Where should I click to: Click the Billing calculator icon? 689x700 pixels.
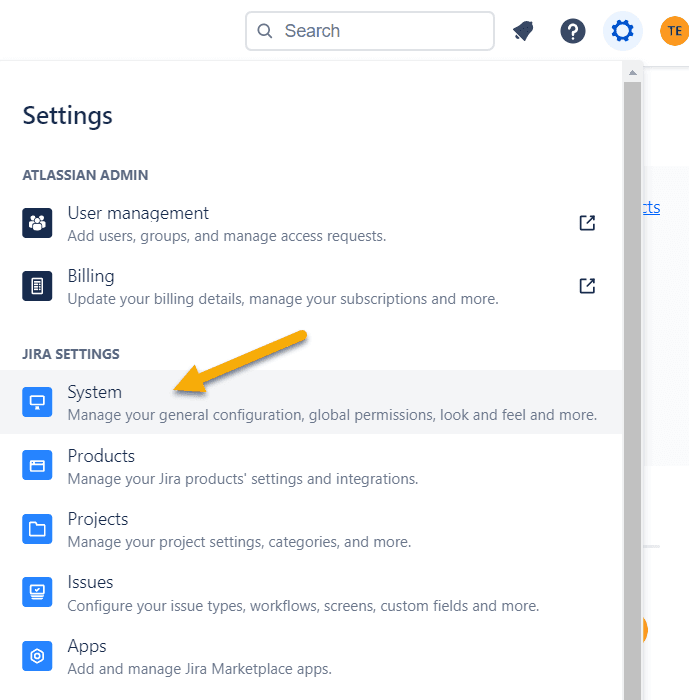tap(37, 286)
